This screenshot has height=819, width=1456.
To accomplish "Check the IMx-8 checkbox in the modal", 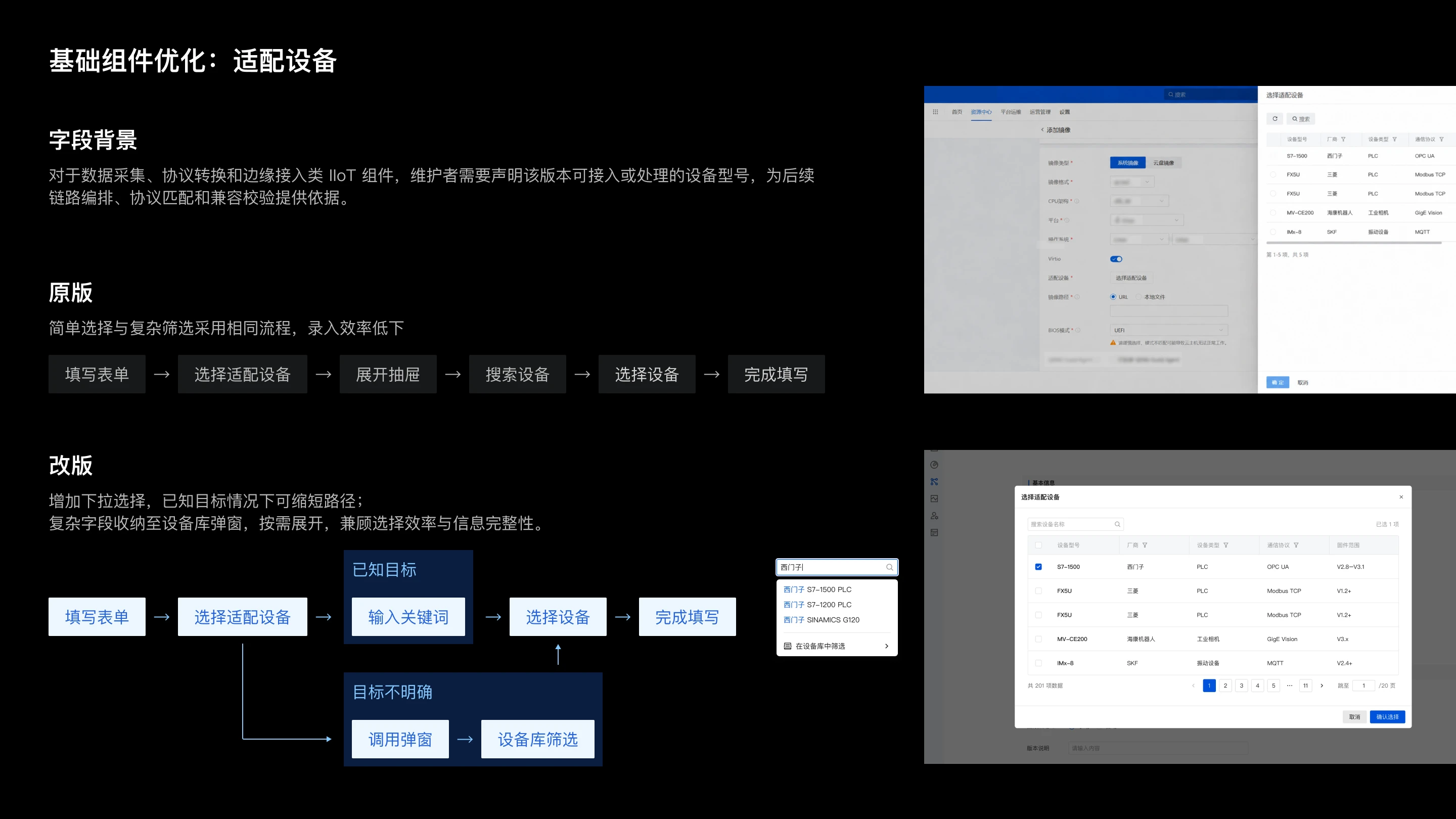I will [x=1038, y=664].
